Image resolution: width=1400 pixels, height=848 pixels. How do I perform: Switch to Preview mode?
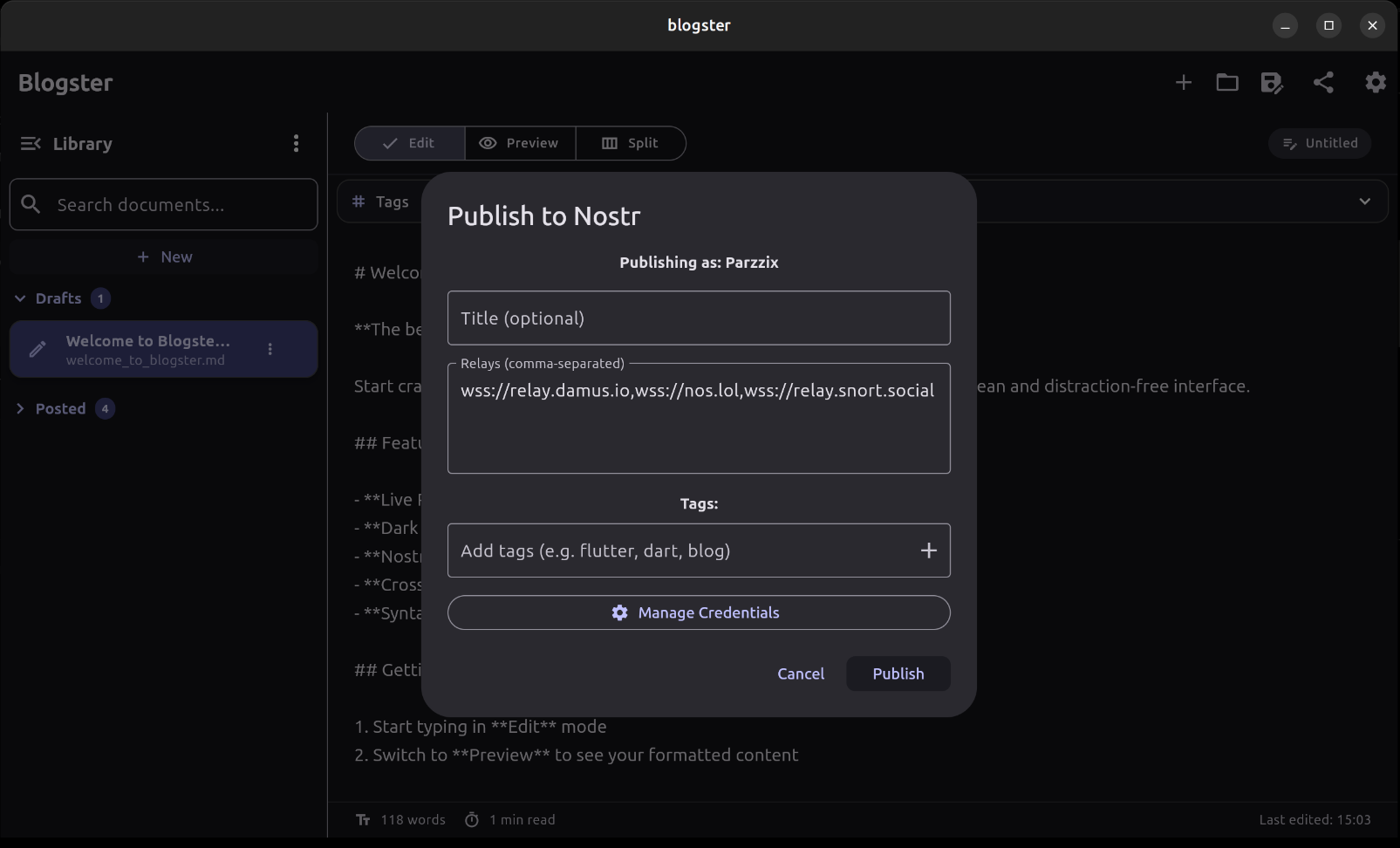coord(520,143)
